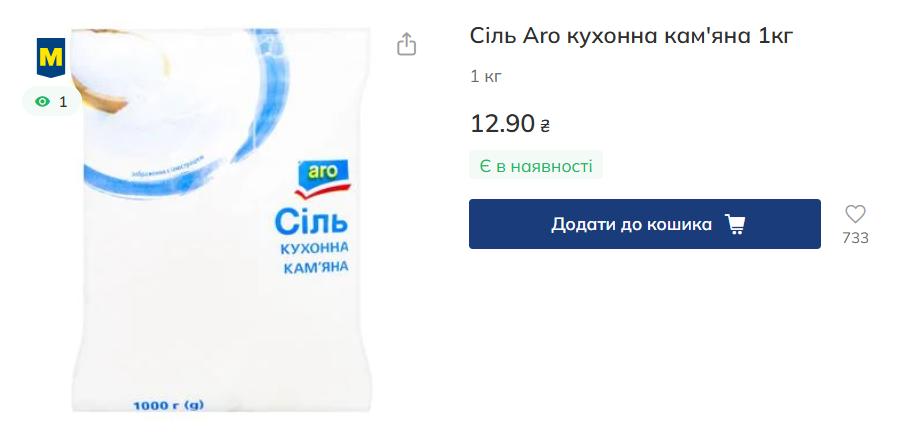Add product to favorites with heart icon

pyautogui.click(x=855, y=214)
